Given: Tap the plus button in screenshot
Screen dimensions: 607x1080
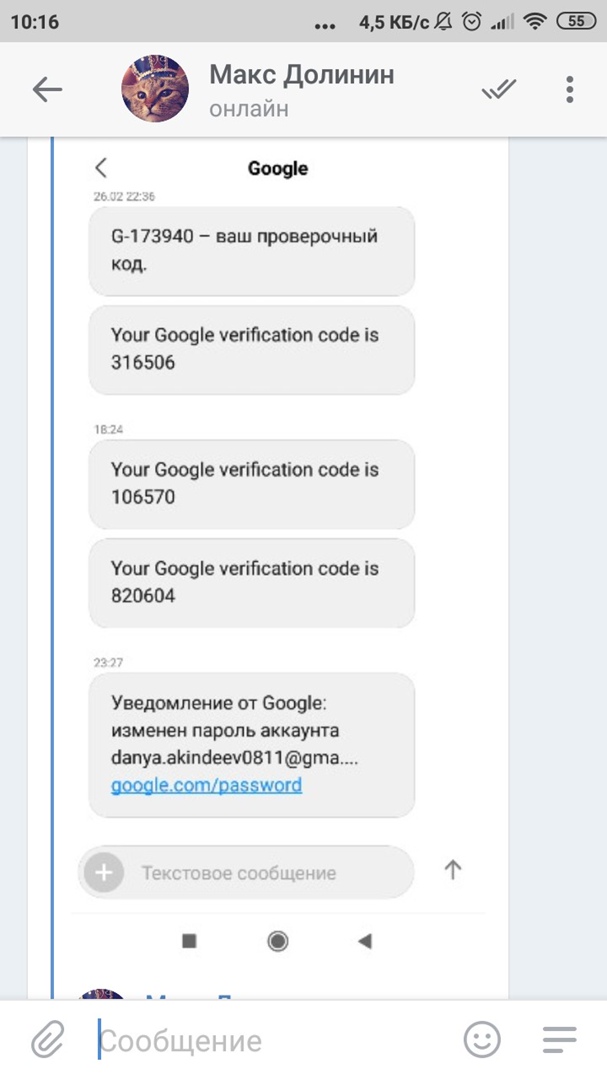Looking at the screenshot, I should click(103, 873).
